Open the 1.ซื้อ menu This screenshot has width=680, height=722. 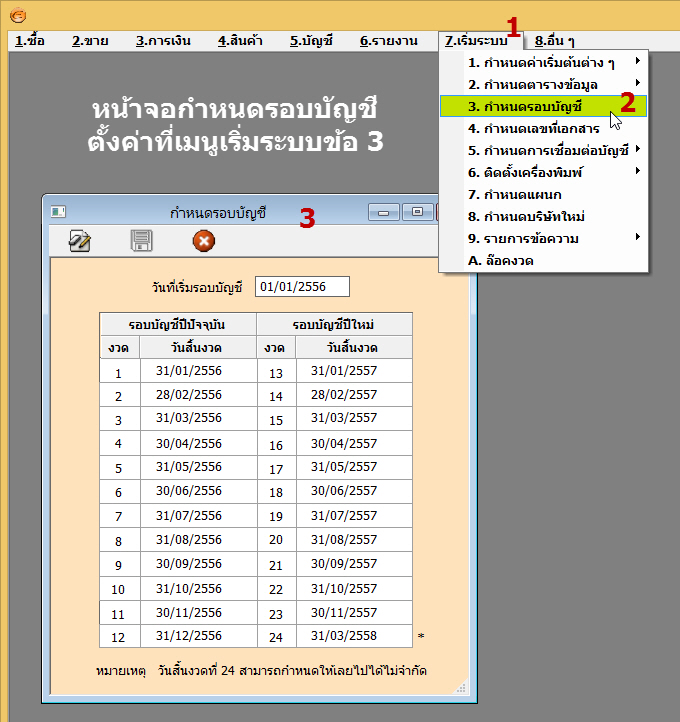[x=30, y=41]
